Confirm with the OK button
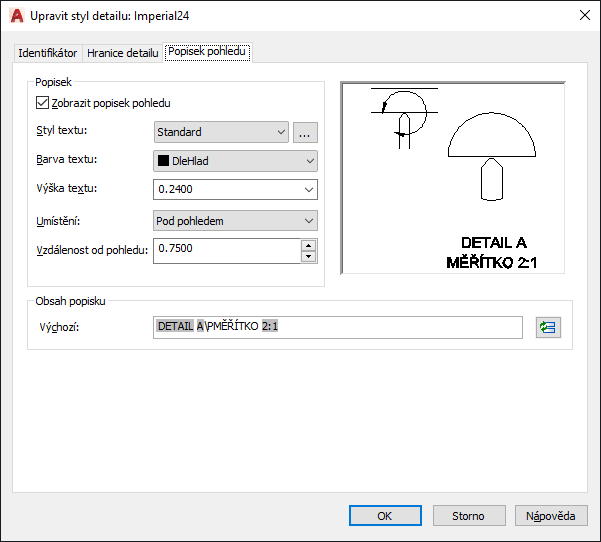This screenshot has height=542, width=601. point(385,516)
